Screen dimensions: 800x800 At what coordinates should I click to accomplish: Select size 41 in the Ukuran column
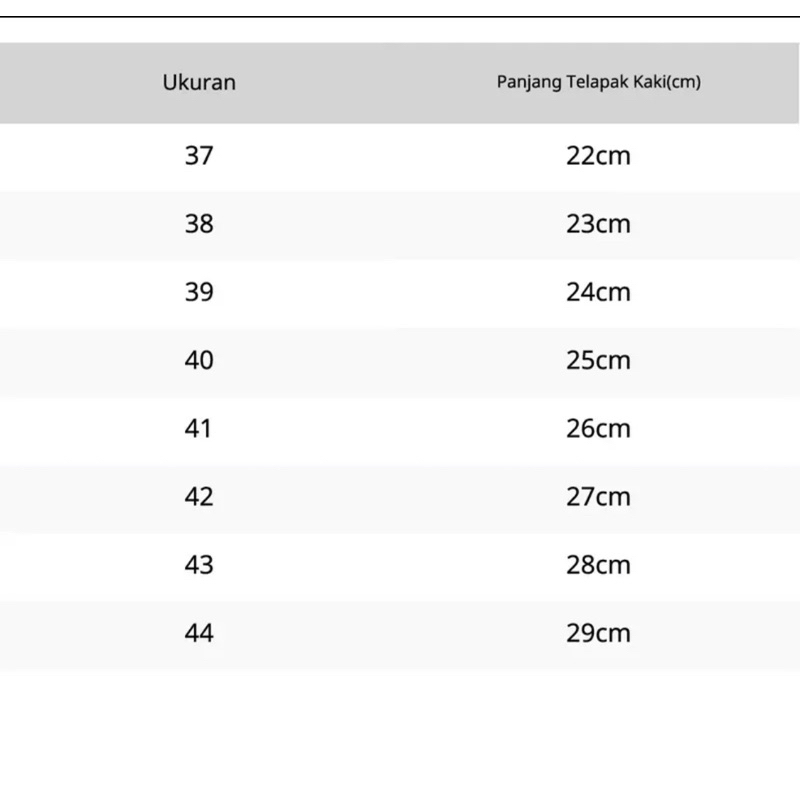click(199, 428)
